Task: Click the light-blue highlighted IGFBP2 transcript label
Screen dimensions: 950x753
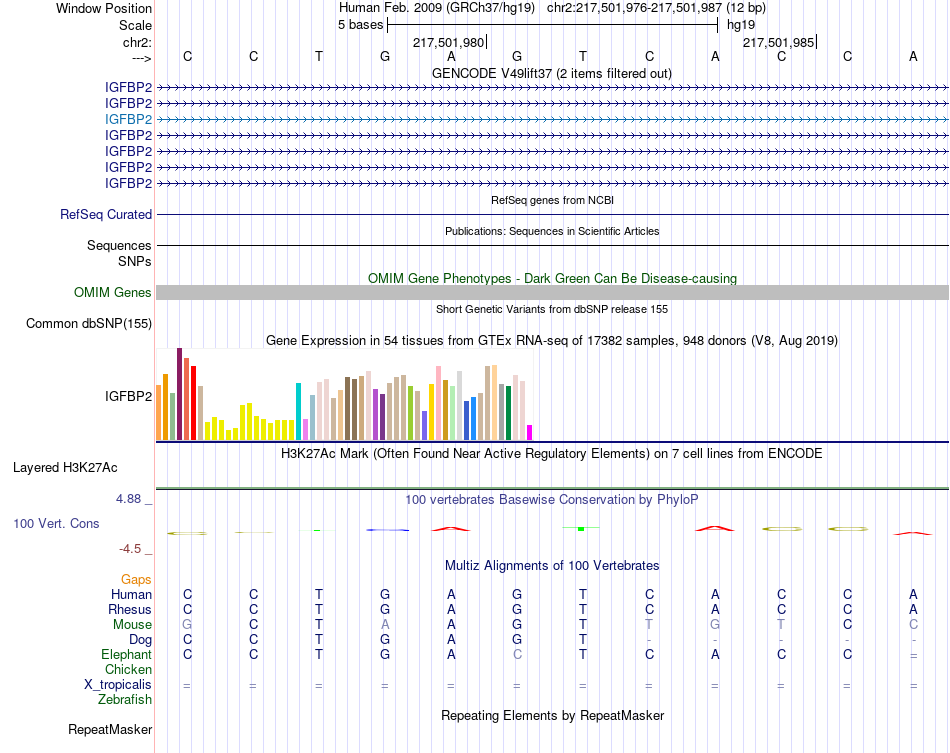Action: coord(128,119)
